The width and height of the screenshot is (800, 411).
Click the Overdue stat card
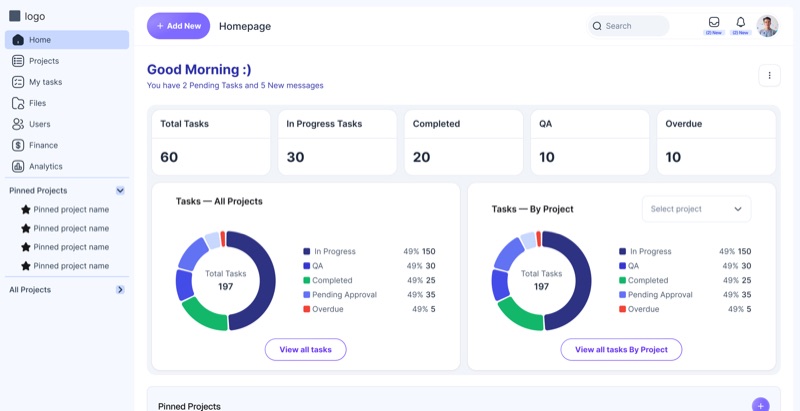[x=716, y=142]
